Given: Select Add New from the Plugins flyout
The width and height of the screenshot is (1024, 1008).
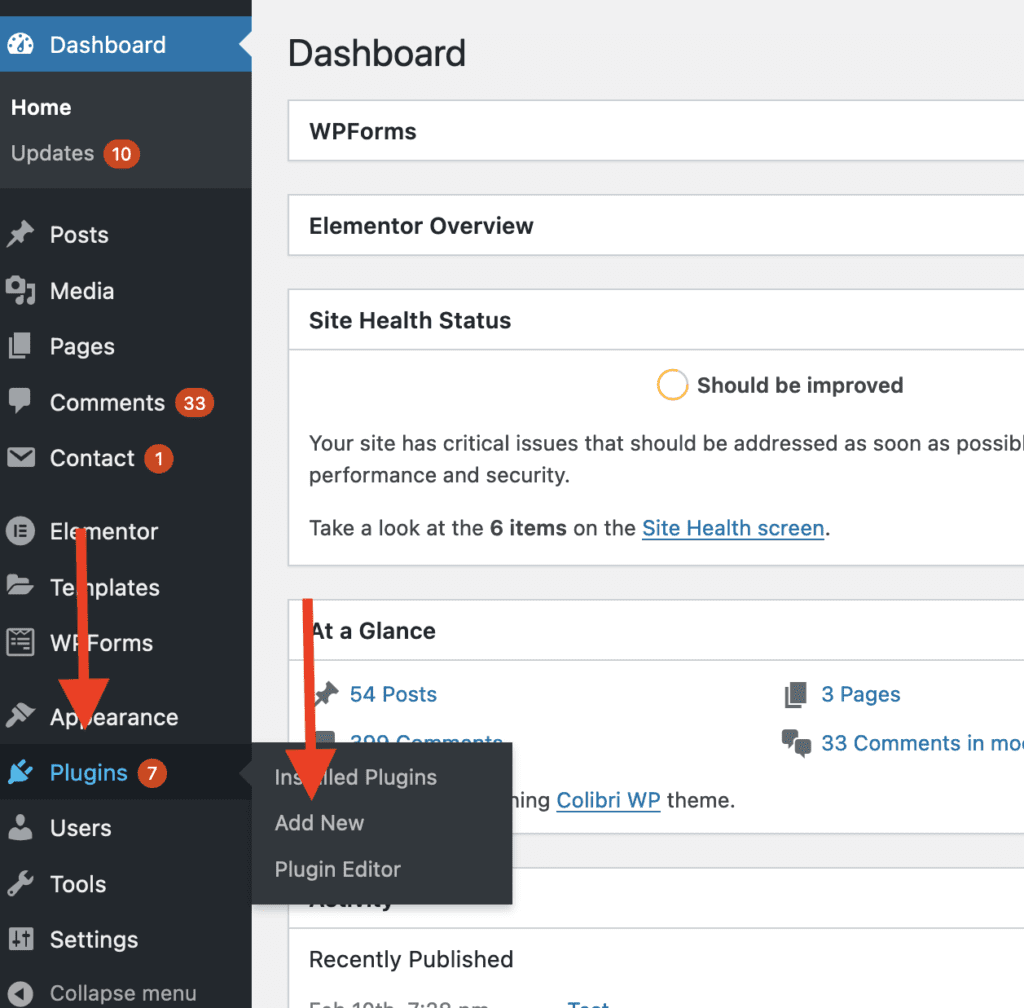Looking at the screenshot, I should pos(319,822).
